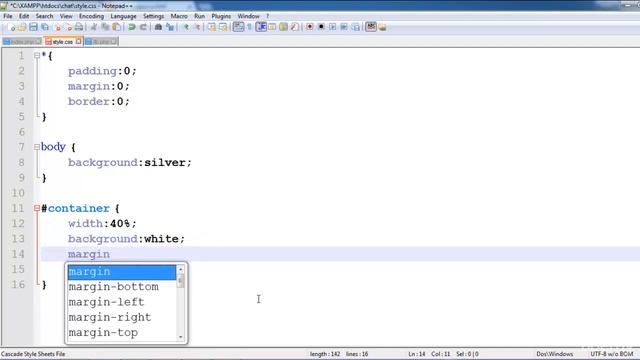Click the Zoom In toolbar icon
Image resolution: width=640 pixels, height=360 pixels.
(x=186, y=27)
